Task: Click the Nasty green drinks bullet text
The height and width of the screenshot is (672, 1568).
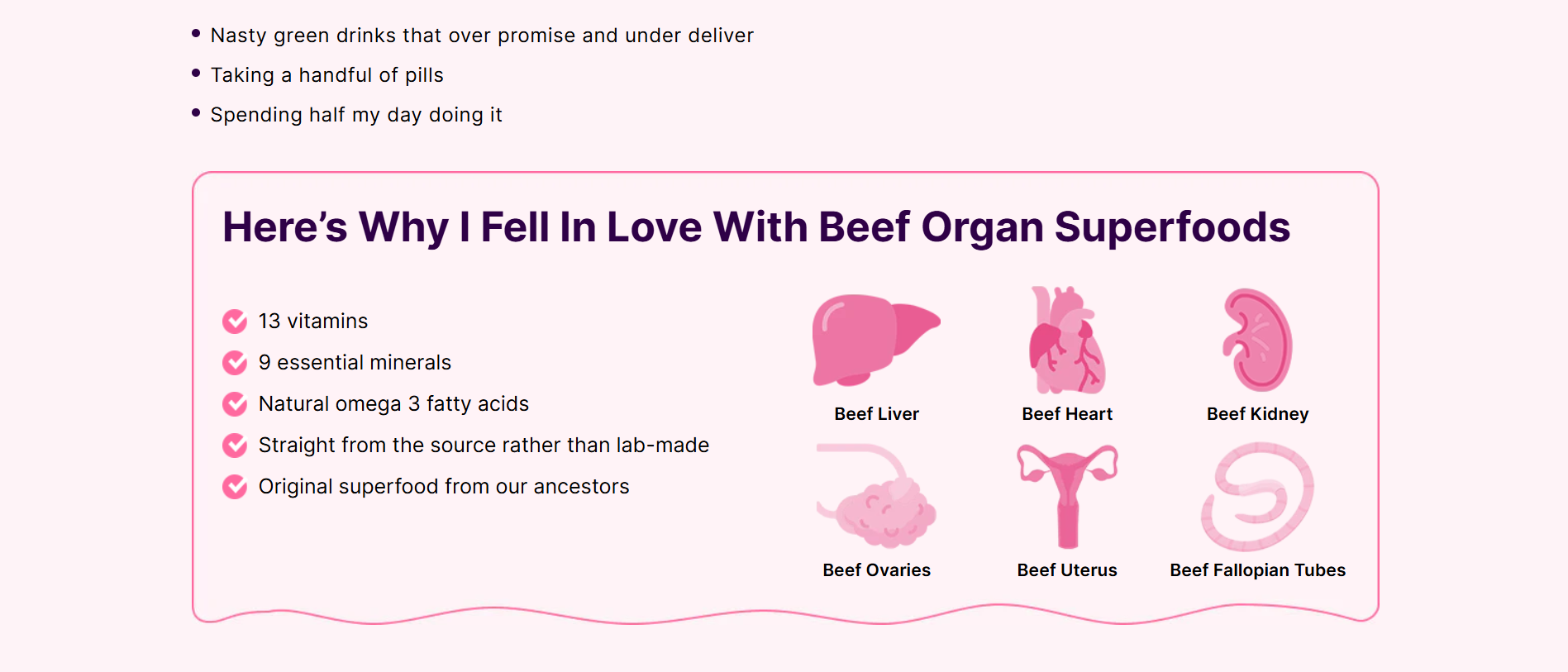Action: pyautogui.click(x=482, y=36)
